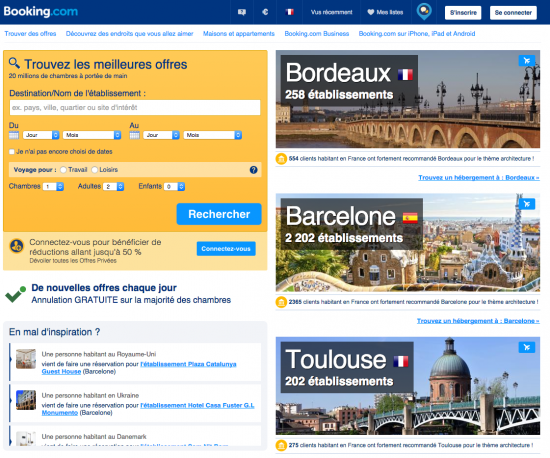Click the Rechercher button

coord(219,214)
